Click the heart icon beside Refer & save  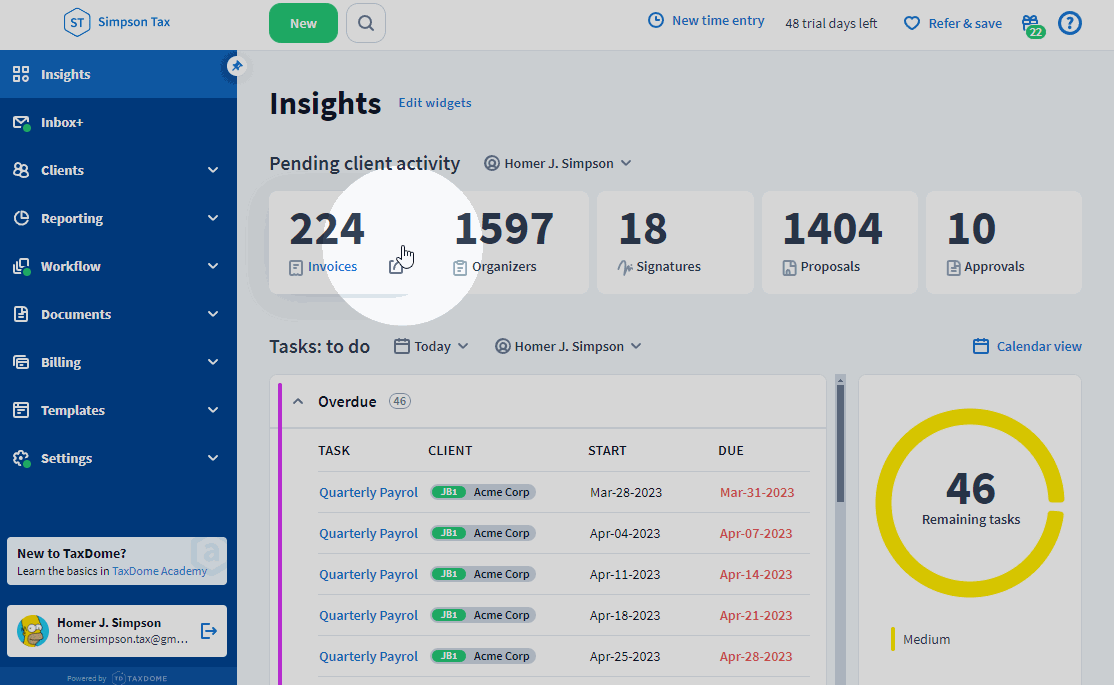coord(912,23)
